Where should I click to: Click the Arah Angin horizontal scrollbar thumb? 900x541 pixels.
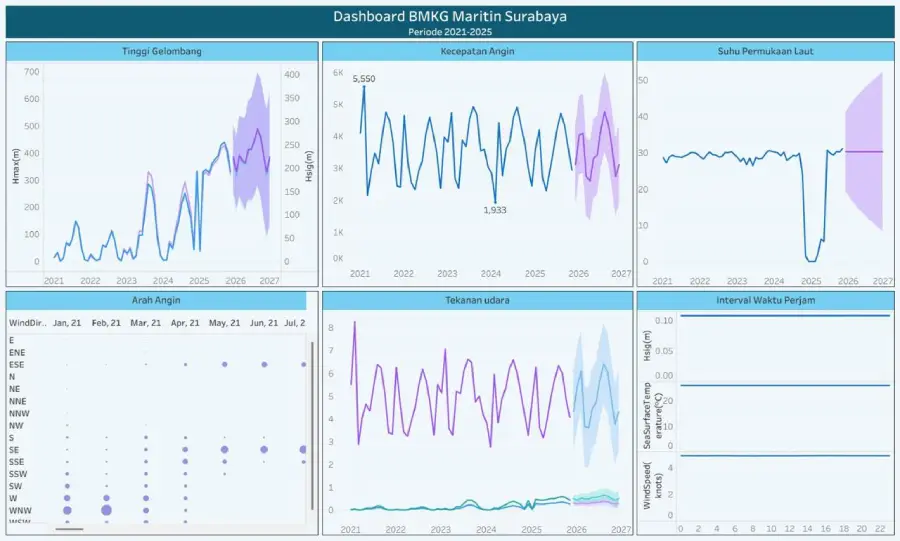[x=69, y=529]
